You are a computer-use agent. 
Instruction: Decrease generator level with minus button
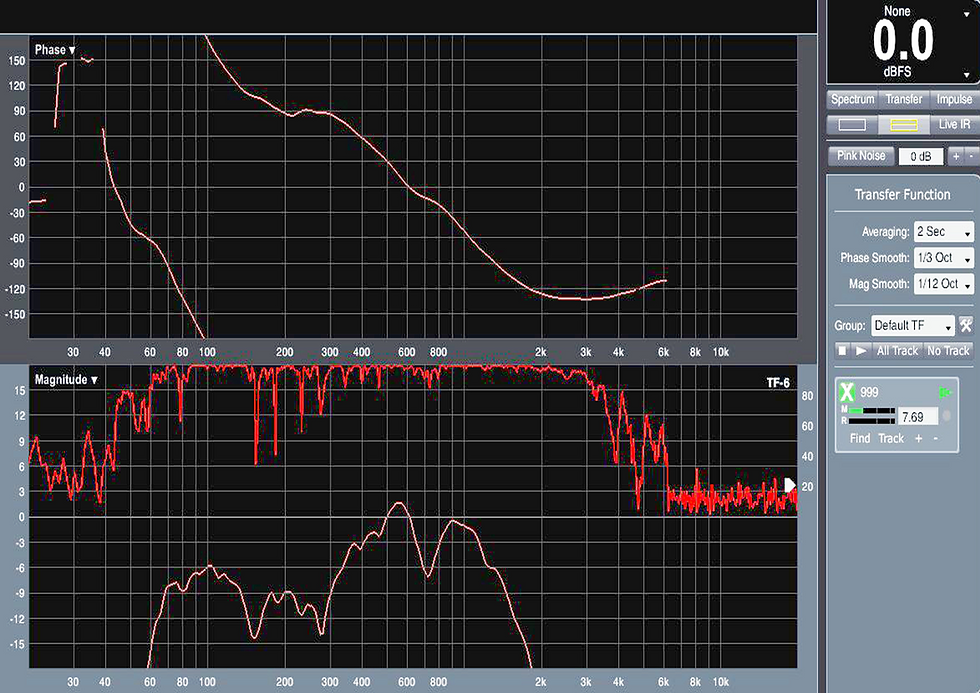[x=971, y=156]
